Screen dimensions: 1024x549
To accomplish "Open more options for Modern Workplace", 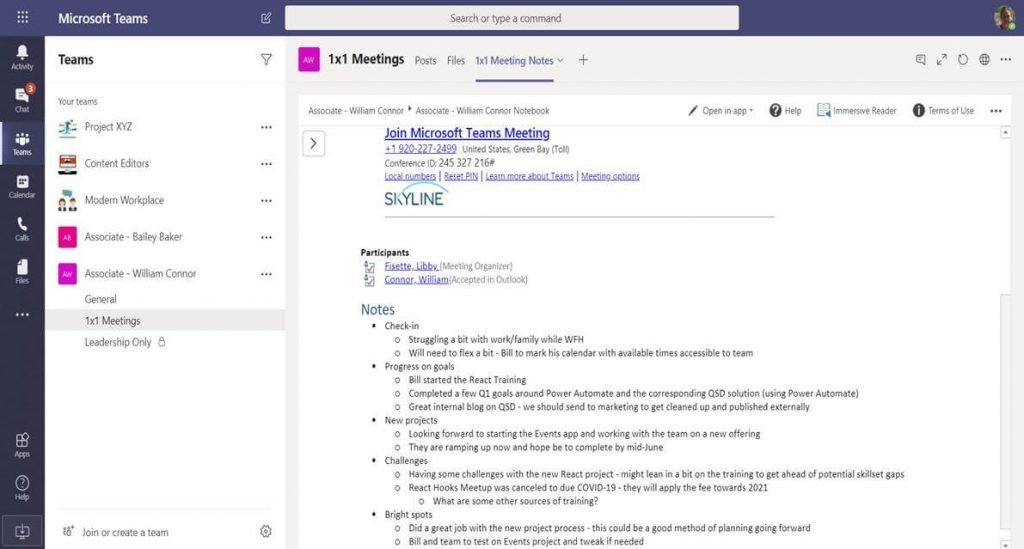I will (266, 200).
